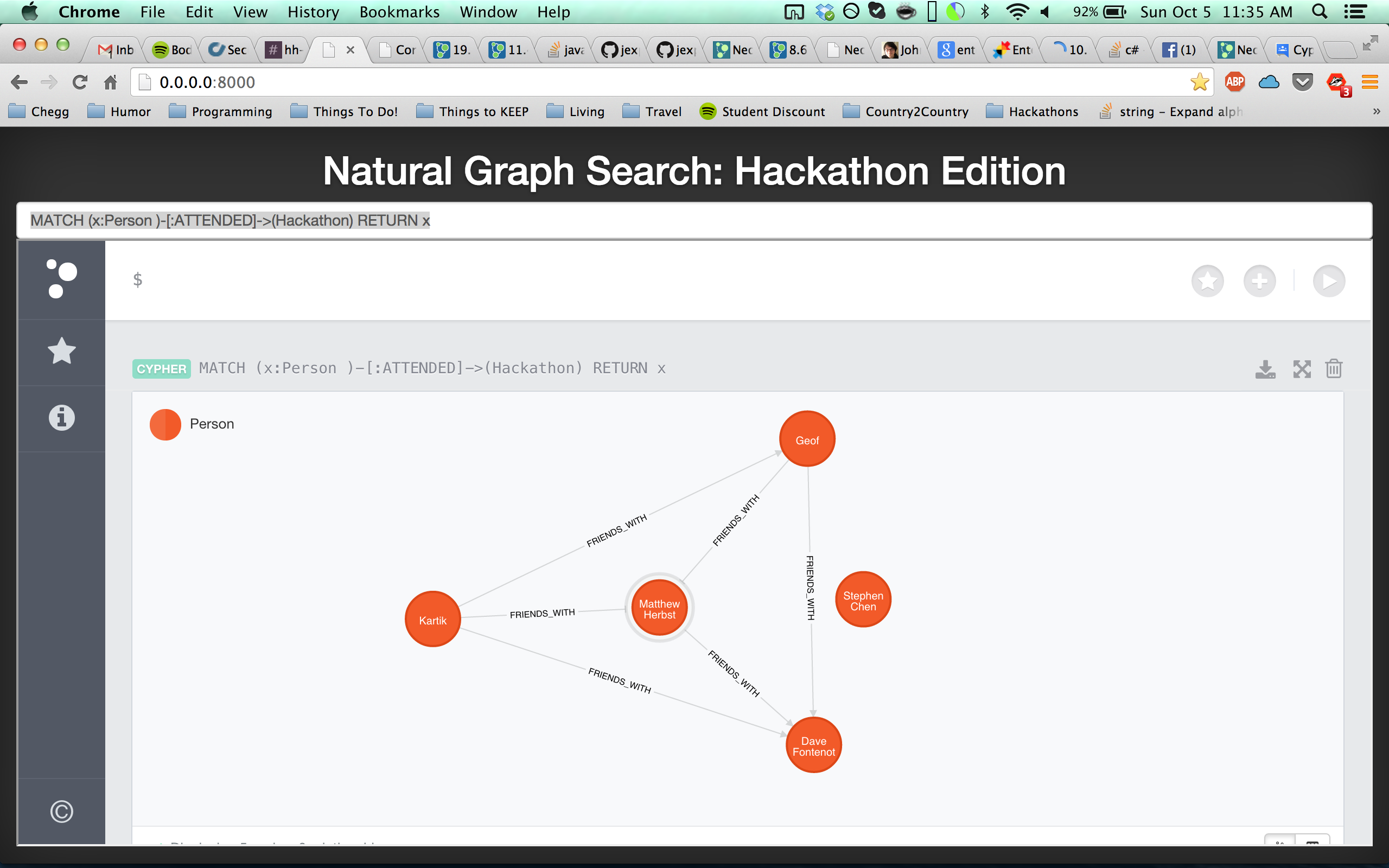Open the Bookmarks menu
1389x868 pixels.
[x=399, y=12]
